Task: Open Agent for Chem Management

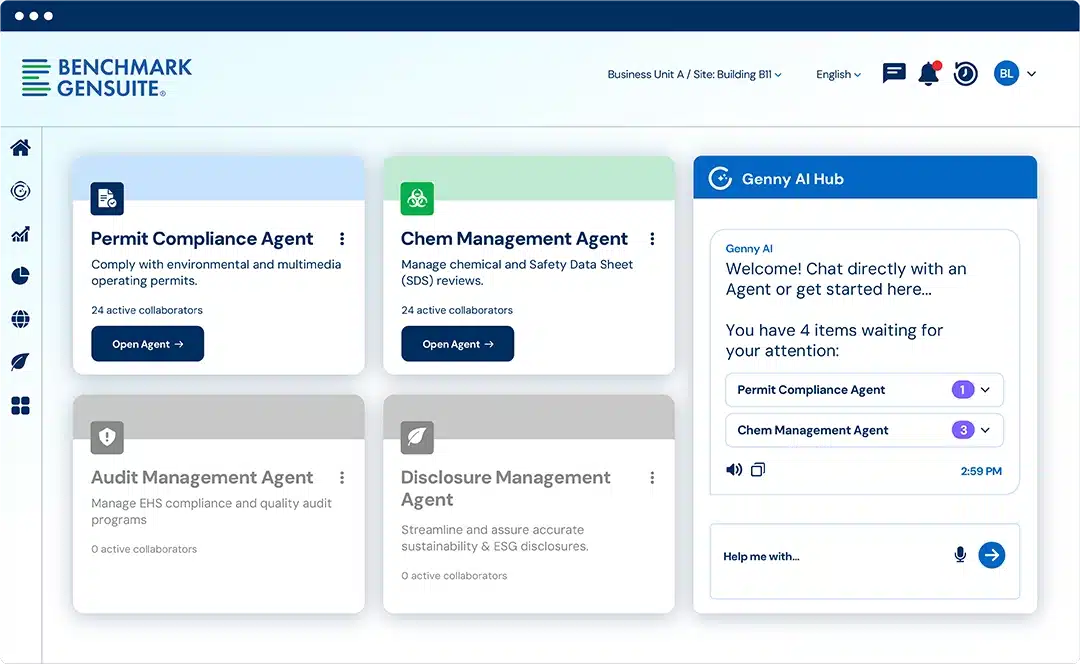Action: click(457, 344)
